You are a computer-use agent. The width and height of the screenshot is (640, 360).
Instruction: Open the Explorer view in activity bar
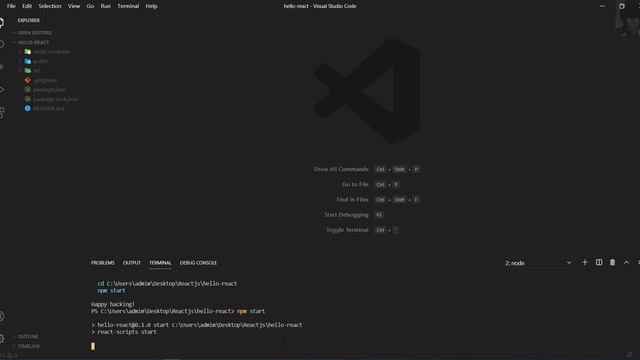coord(2,22)
